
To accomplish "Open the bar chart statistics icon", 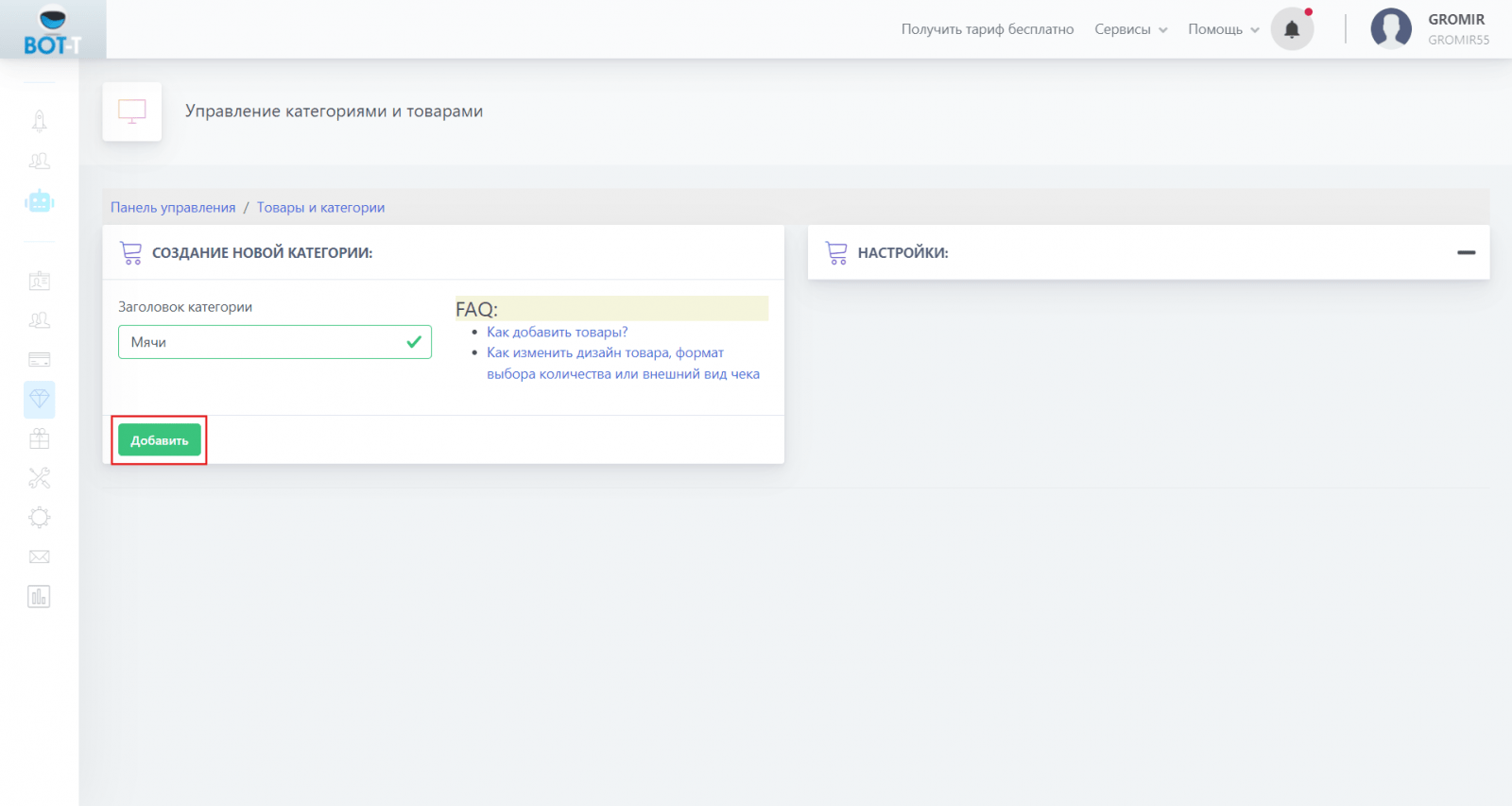I will click(x=39, y=596).
